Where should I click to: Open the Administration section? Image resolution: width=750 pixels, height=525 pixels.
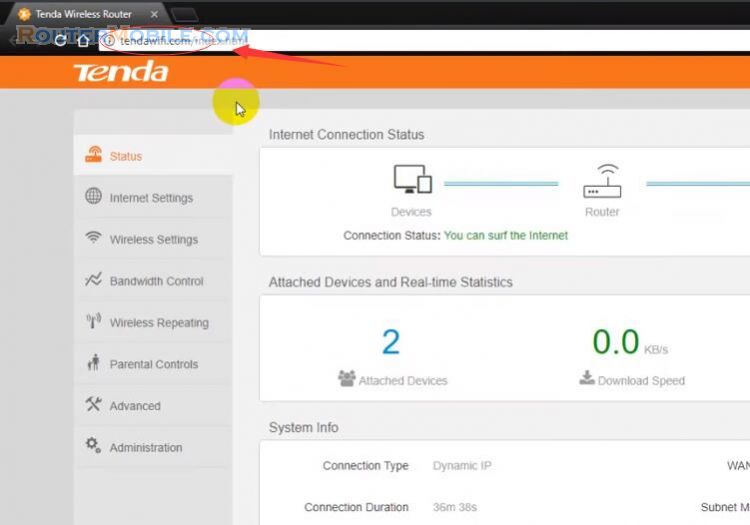coord(153,447)
